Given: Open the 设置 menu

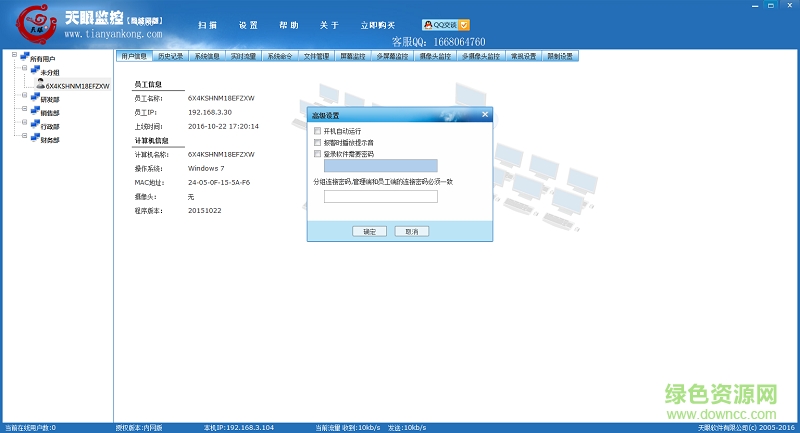Looking at the screenshot, I should (x=248, y=25).
